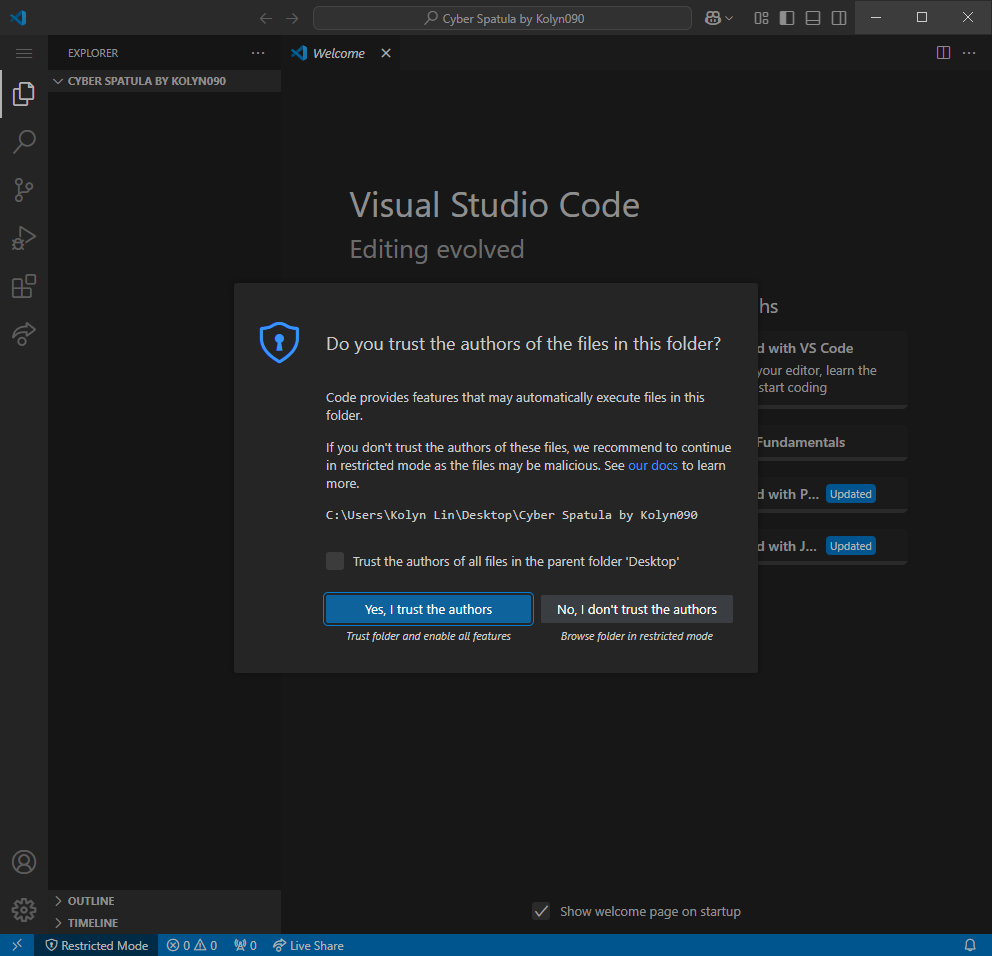The height and width of the screenshot is (956, 992).
Task: Follow the 'our docs' link
Action: 652,466
